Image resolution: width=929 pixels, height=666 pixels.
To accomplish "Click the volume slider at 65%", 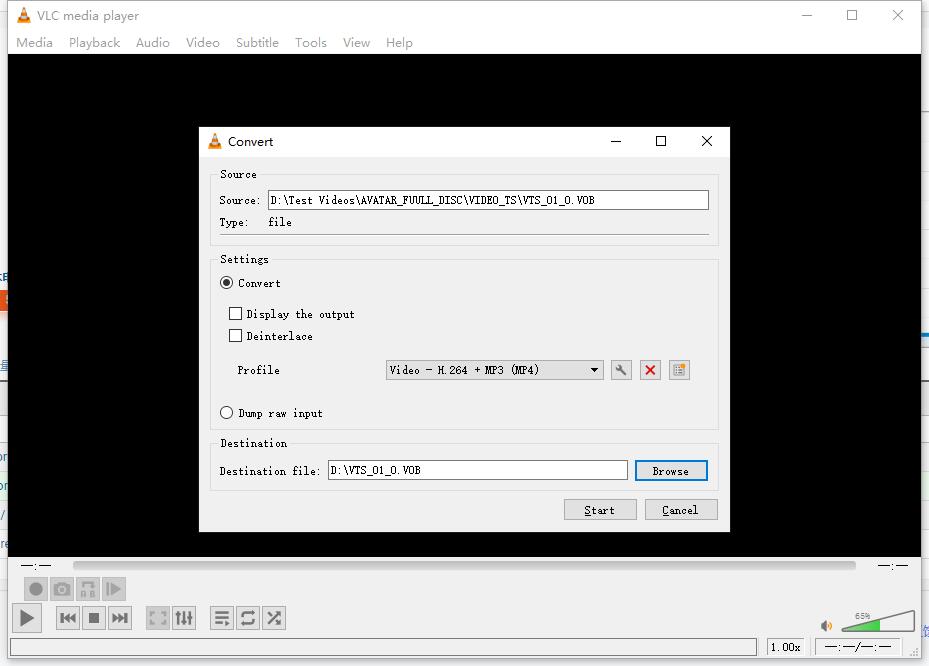I will point(878,624).
